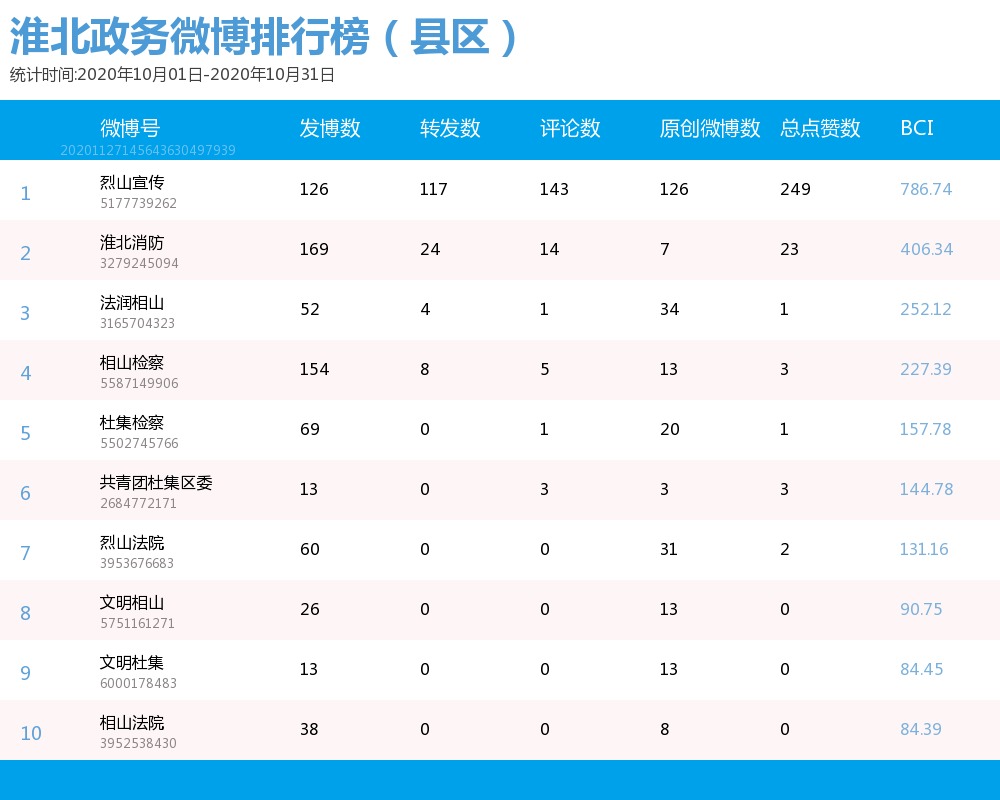Select the BCI score 84.39

[x=921, y=729]
